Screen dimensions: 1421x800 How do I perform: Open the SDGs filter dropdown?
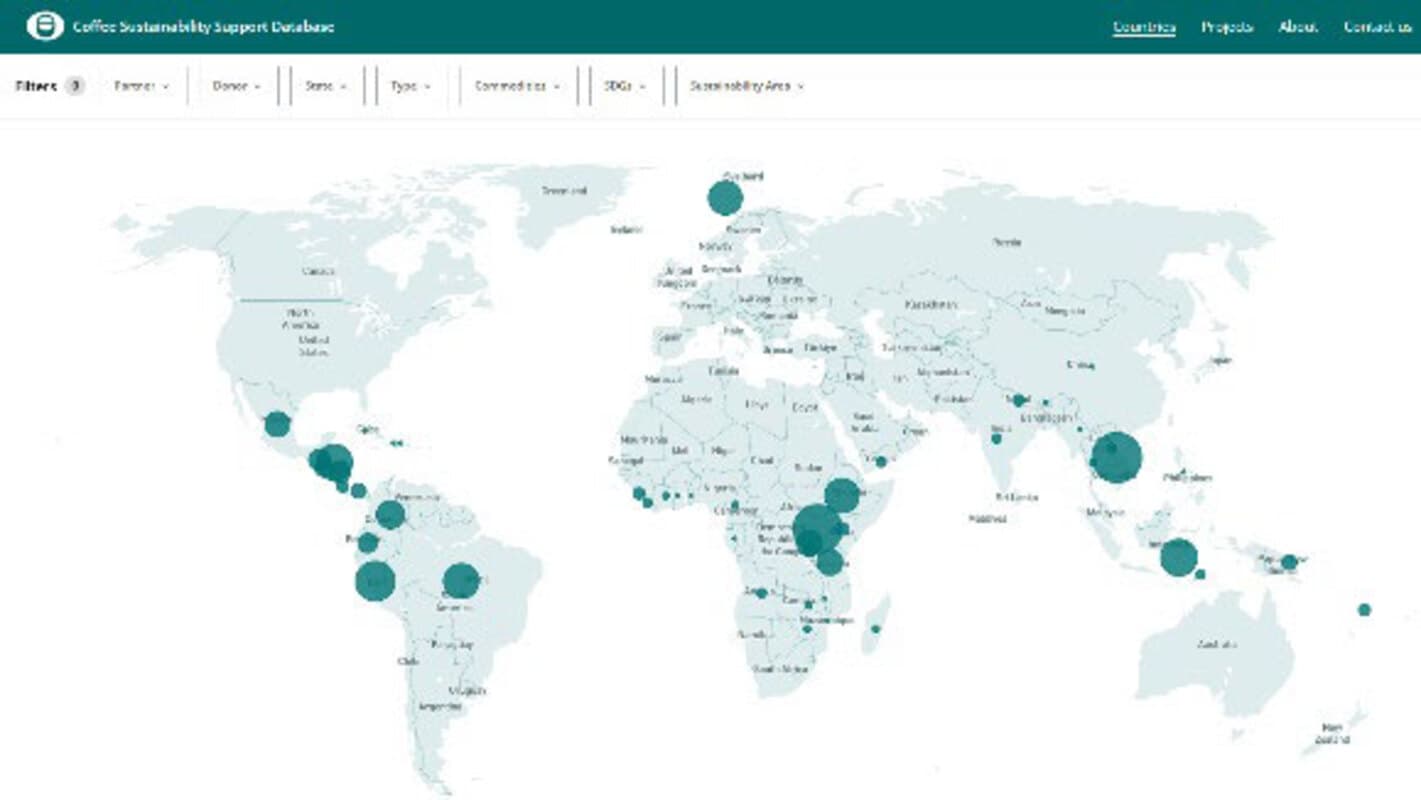[x=625, y=86]
